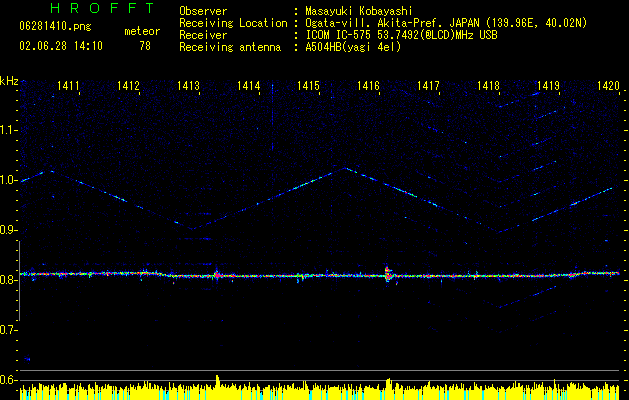Image resolution: width=629 pixels, height=400 pixels.
Task: Click the 1411 time axis label
Action: pyautogui.click(x=68, y=85)
